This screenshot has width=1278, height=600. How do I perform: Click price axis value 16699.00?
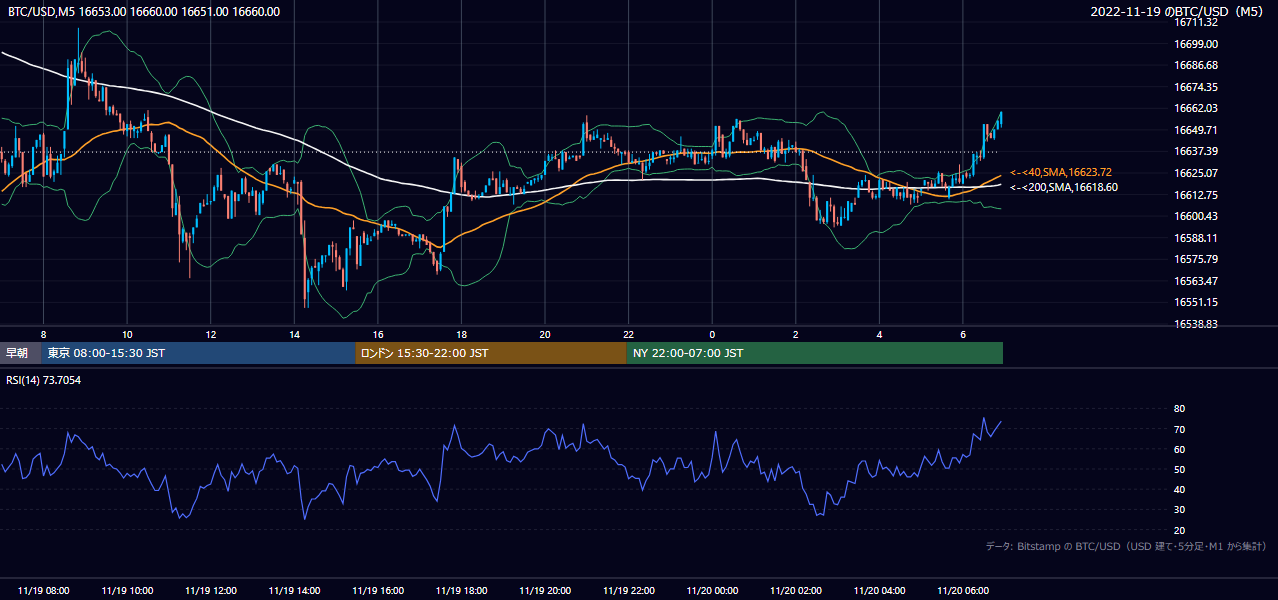(1196, 44)
